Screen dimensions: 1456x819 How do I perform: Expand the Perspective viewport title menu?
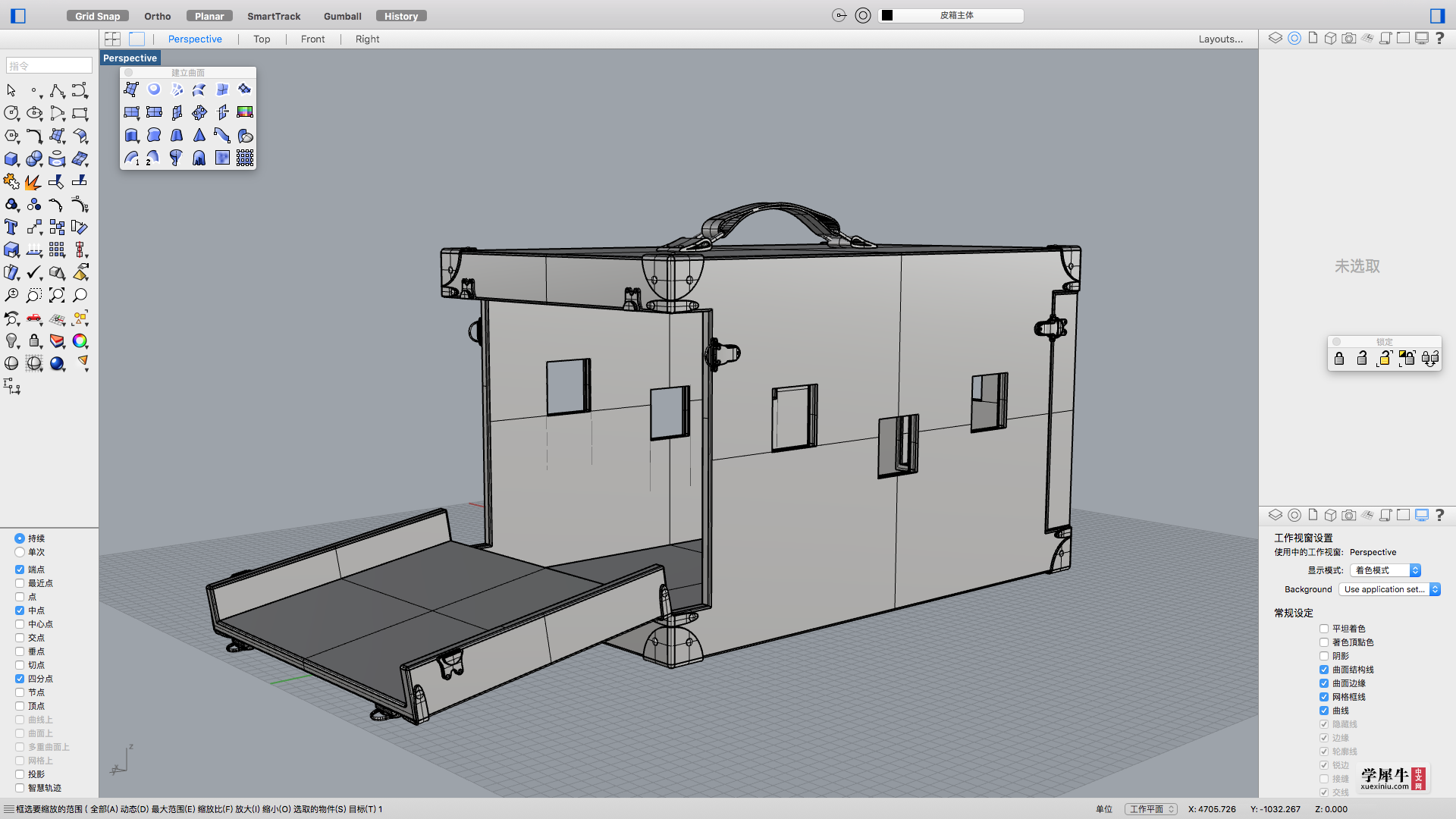(130, 58)
